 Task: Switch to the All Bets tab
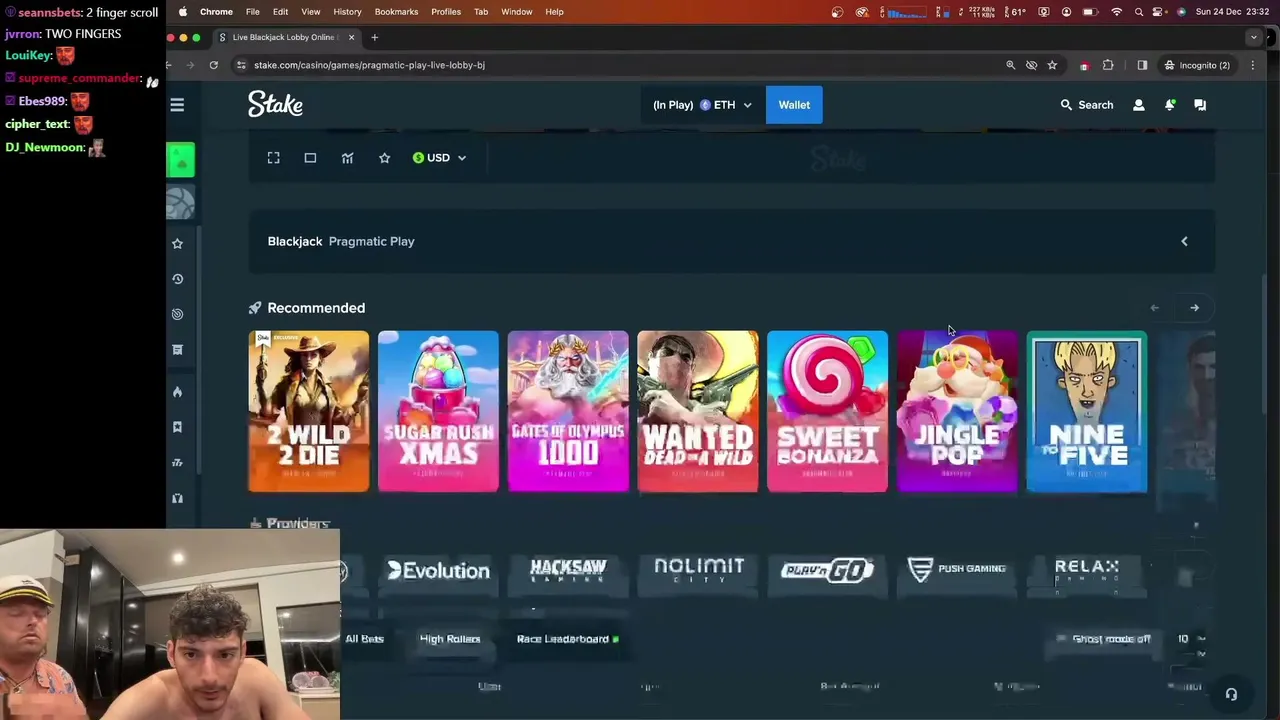pyautogui.click(x=364, y=639)
